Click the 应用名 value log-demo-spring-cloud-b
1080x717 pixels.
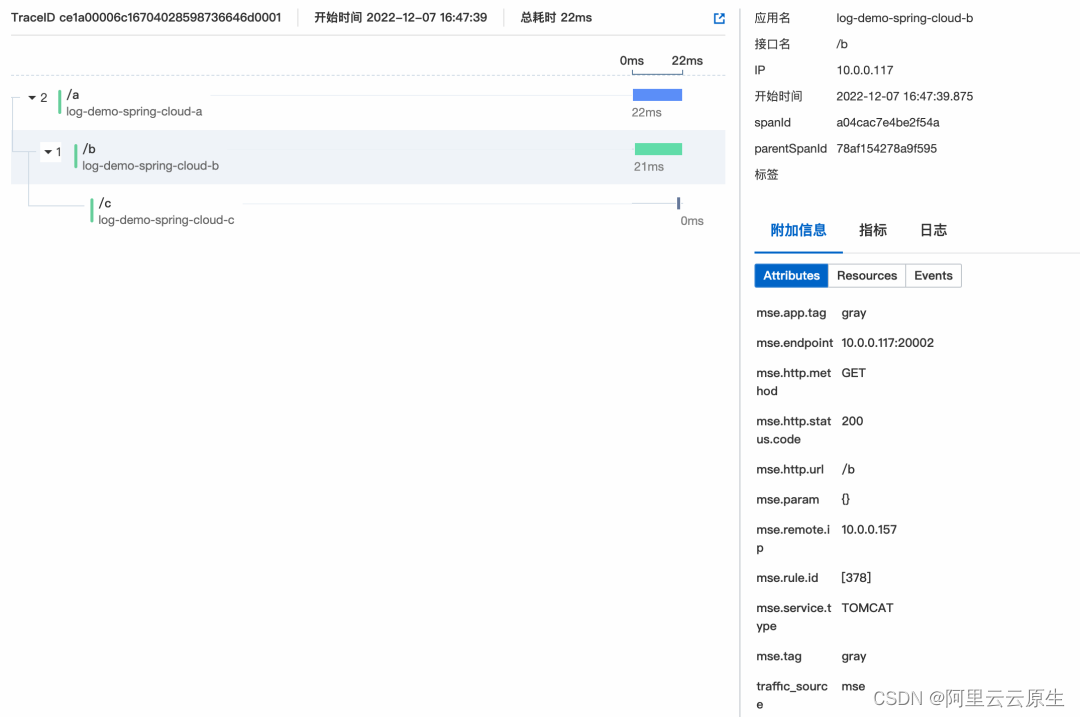tap(904, 18)
